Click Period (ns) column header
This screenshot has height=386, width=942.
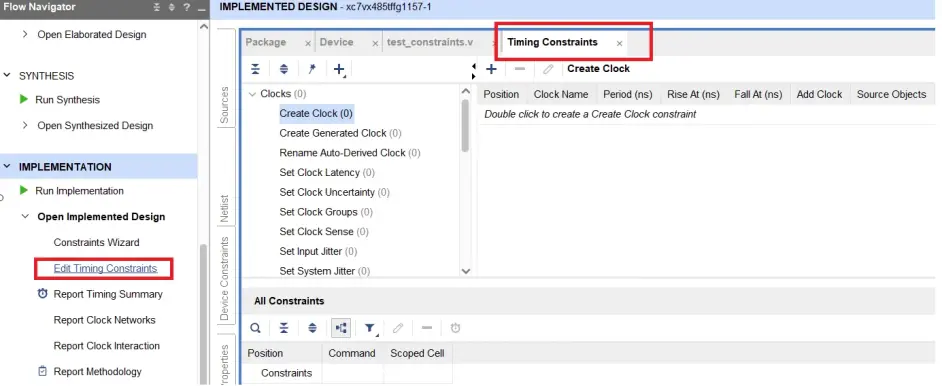click(x=627, y=94)
